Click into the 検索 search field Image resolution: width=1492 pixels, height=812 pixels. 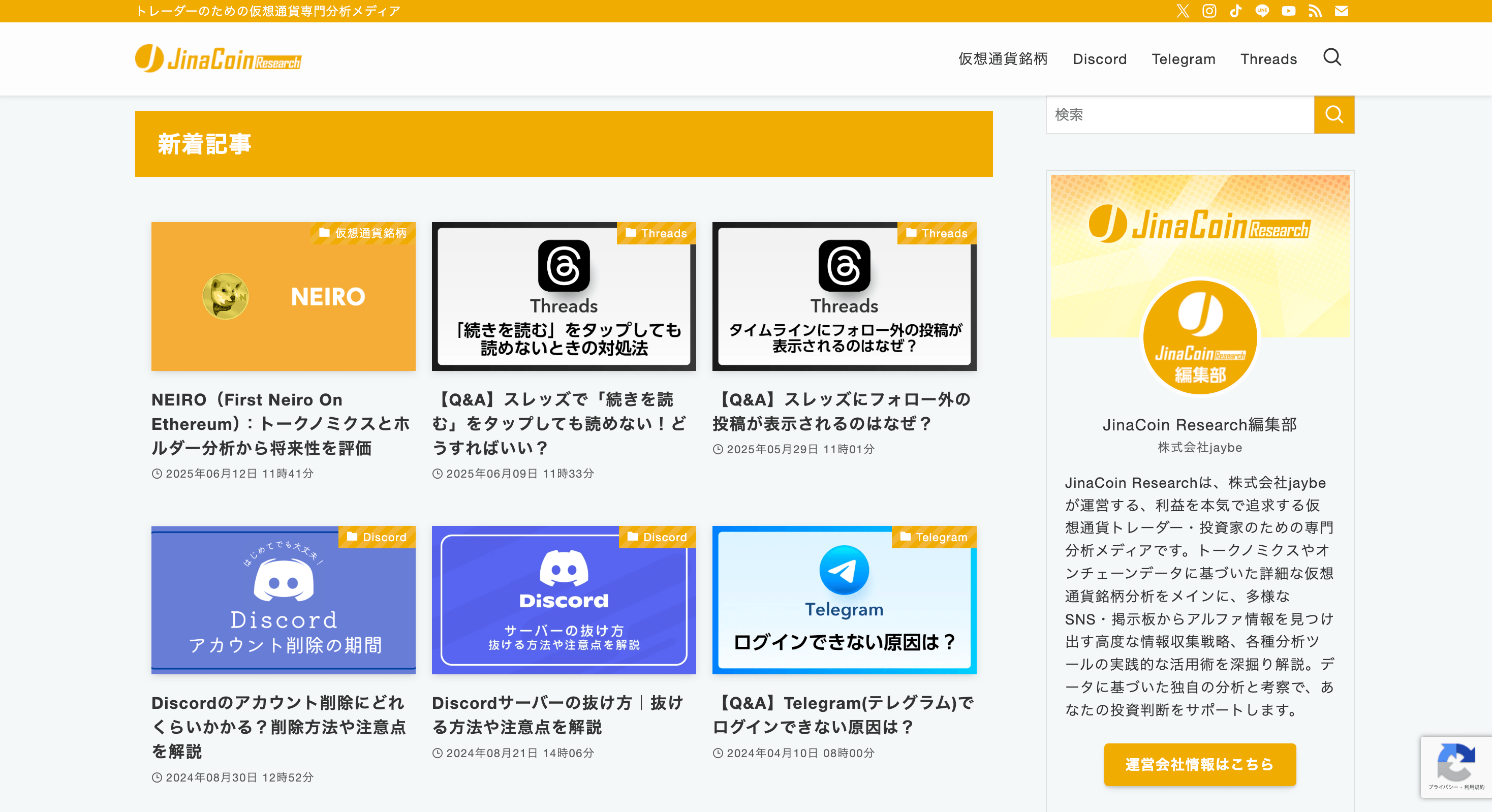[x=1179, y=115]
